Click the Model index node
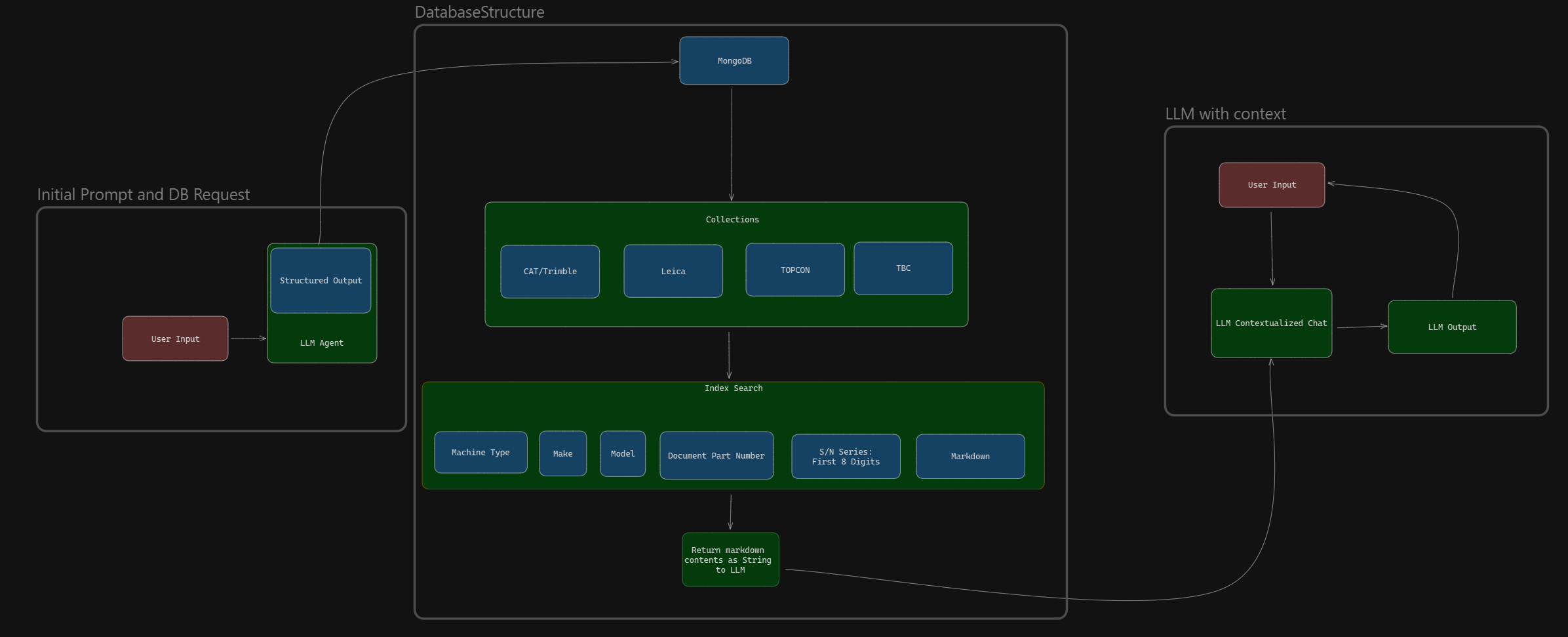 [622, 454]
